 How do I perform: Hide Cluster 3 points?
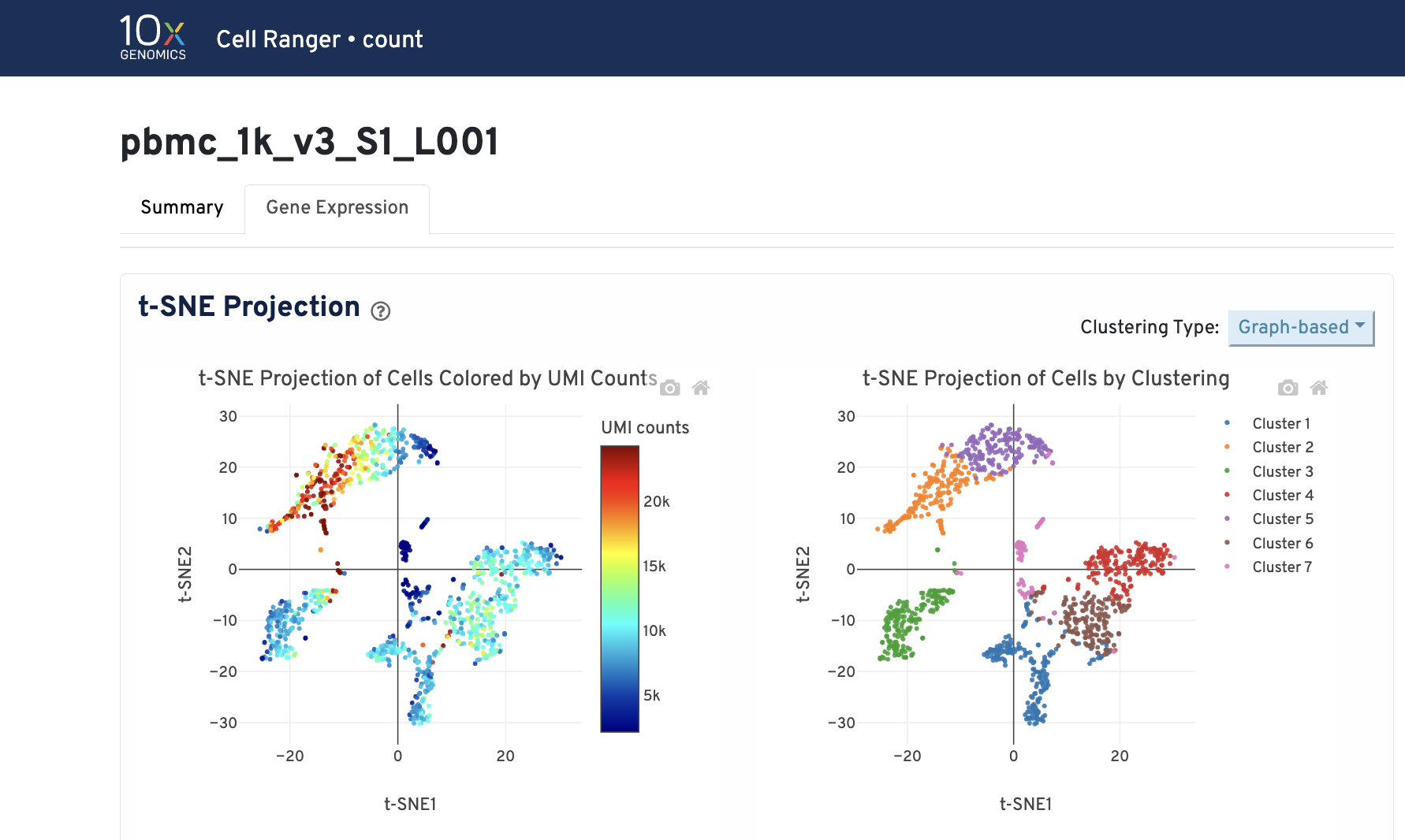tap(1283, 471)
